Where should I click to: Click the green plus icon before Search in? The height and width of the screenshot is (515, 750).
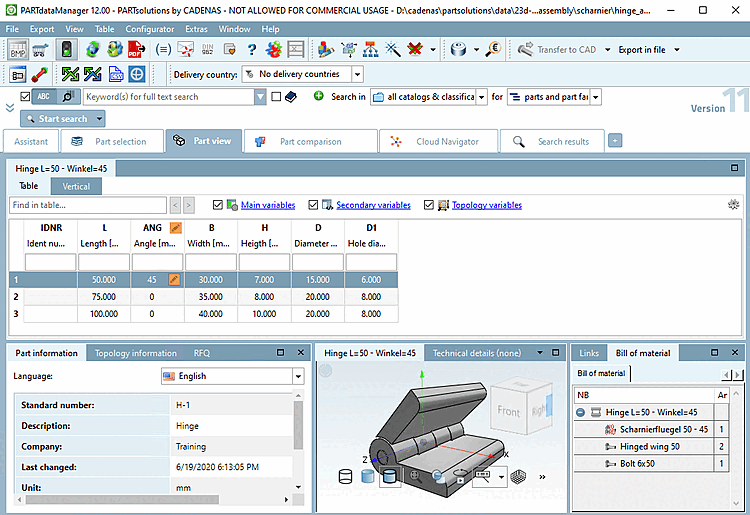coord(318,97)
